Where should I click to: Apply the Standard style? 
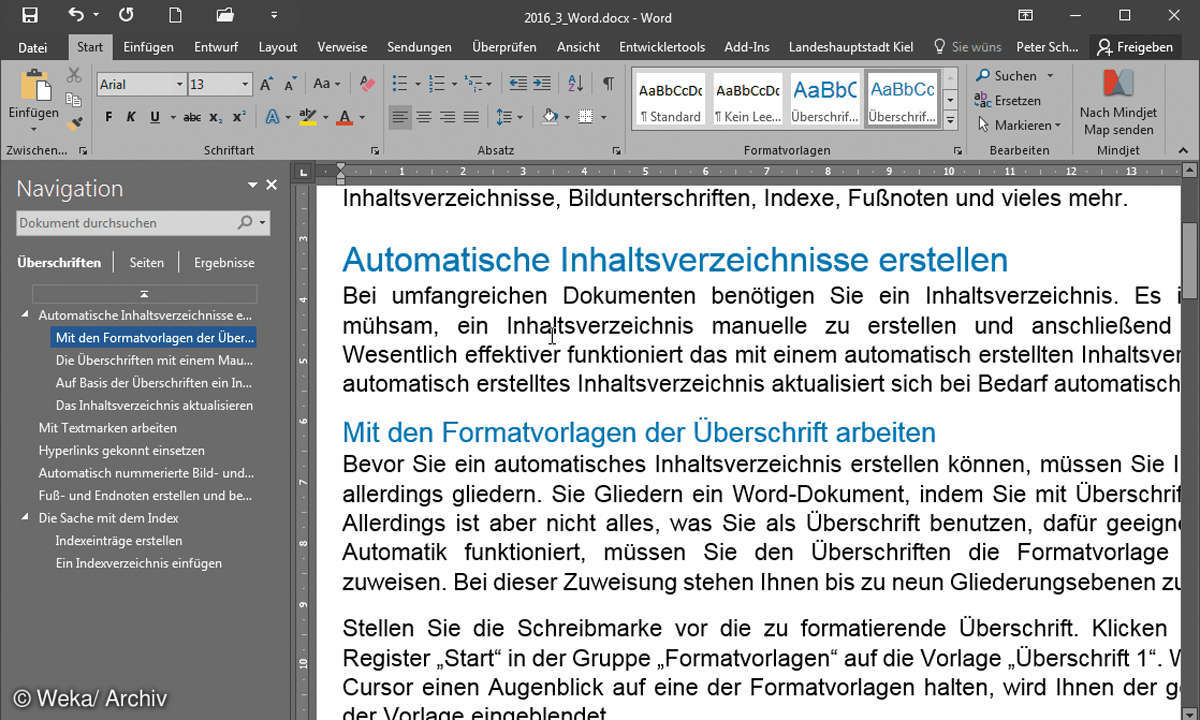[x=670, y=99]
